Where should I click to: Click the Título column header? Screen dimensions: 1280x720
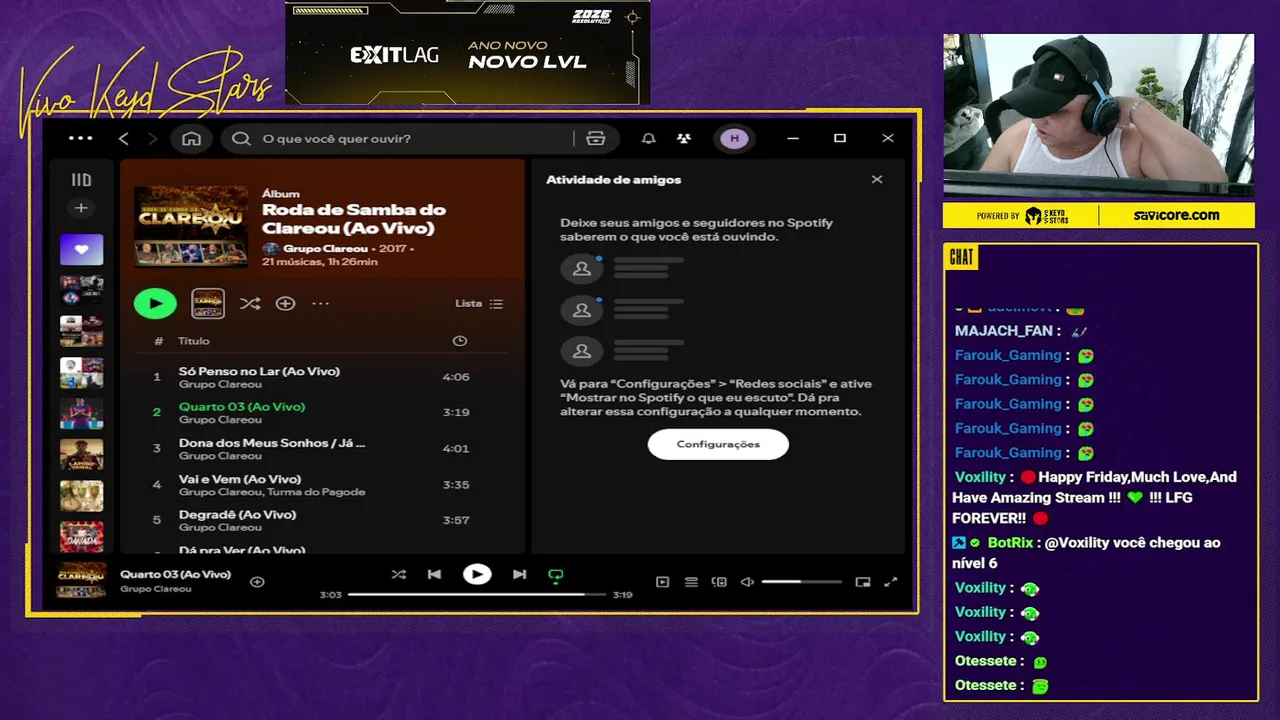tap(194, 341)
